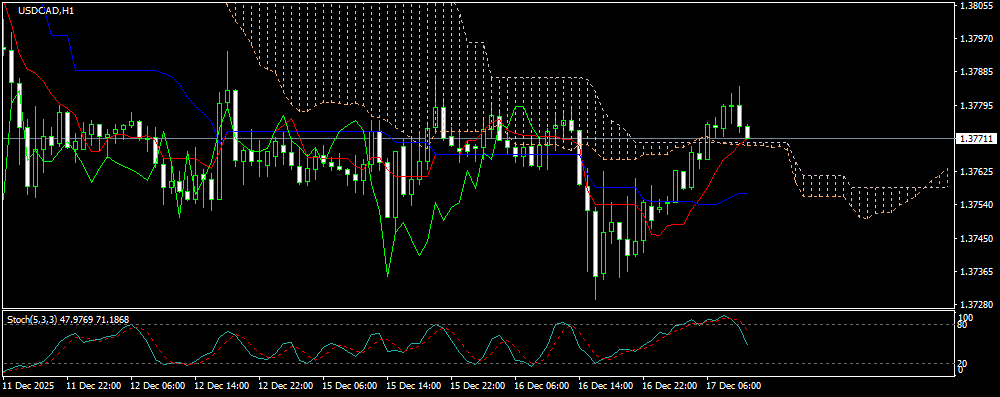This screenshot has height=397, width=1000.
Task: Click the 17 Dec 06:00 time label
Action: (733, 386)
